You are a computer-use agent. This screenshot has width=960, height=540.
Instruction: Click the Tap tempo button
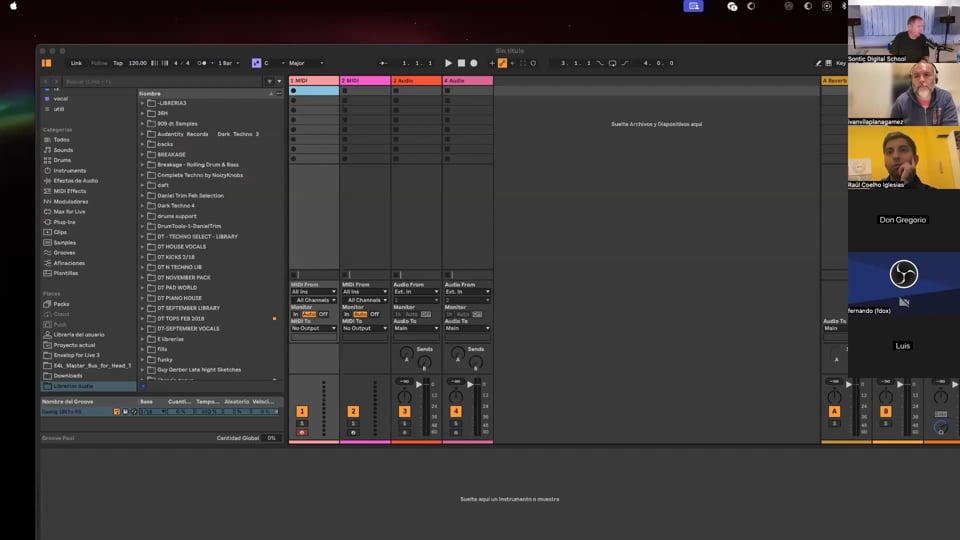(x=118, y=63)
